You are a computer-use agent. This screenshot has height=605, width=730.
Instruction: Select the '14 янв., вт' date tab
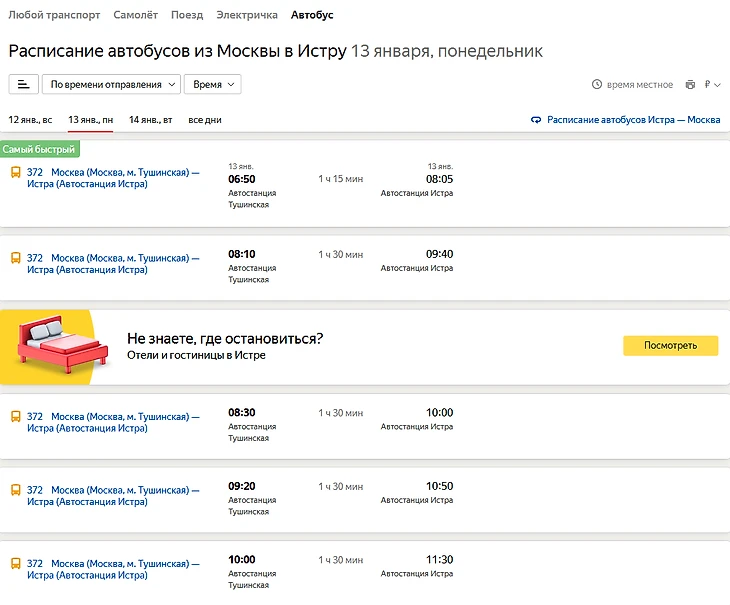click(151, 120)
